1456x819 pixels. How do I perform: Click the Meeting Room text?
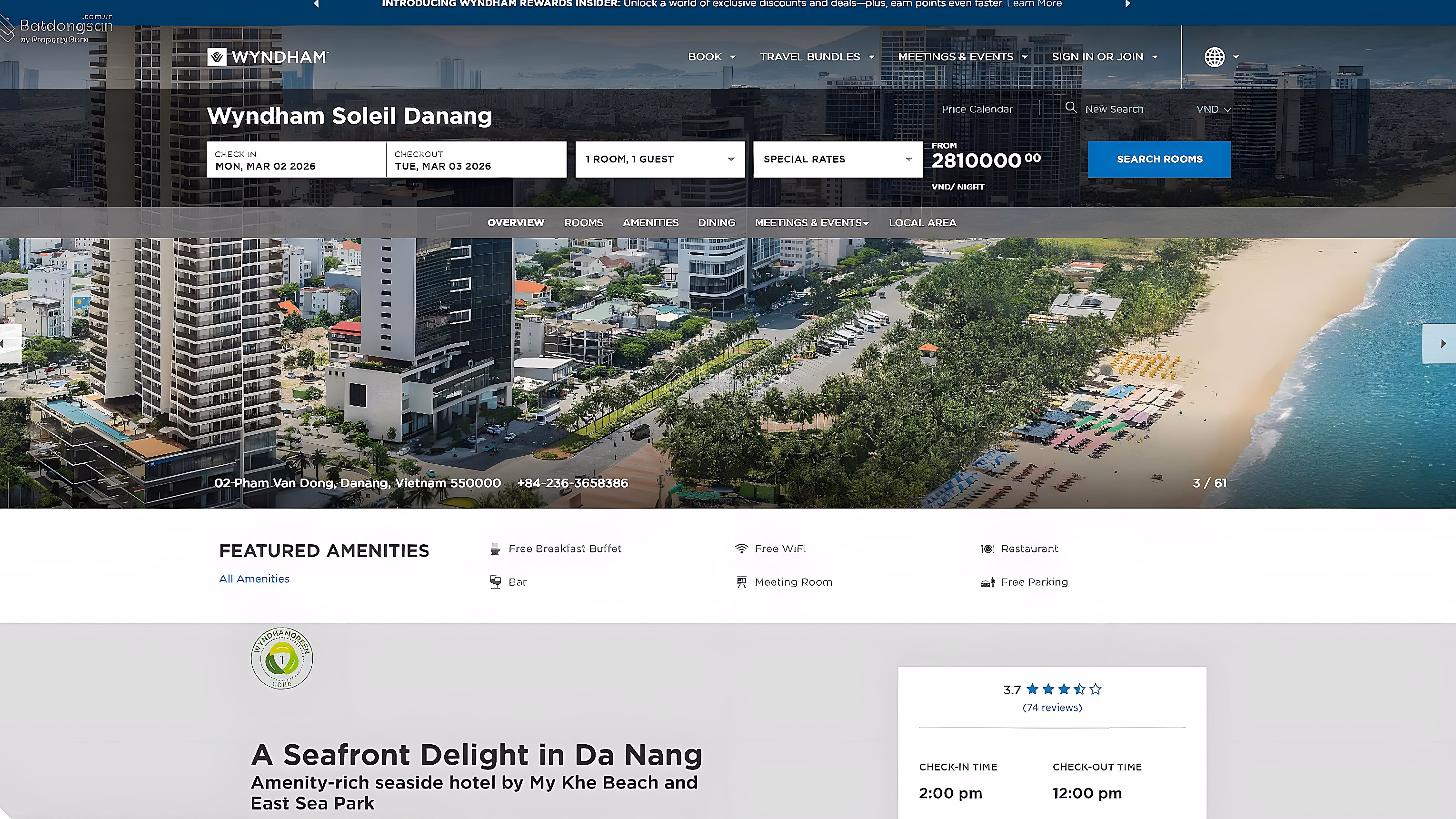click(x=793, y=582)
